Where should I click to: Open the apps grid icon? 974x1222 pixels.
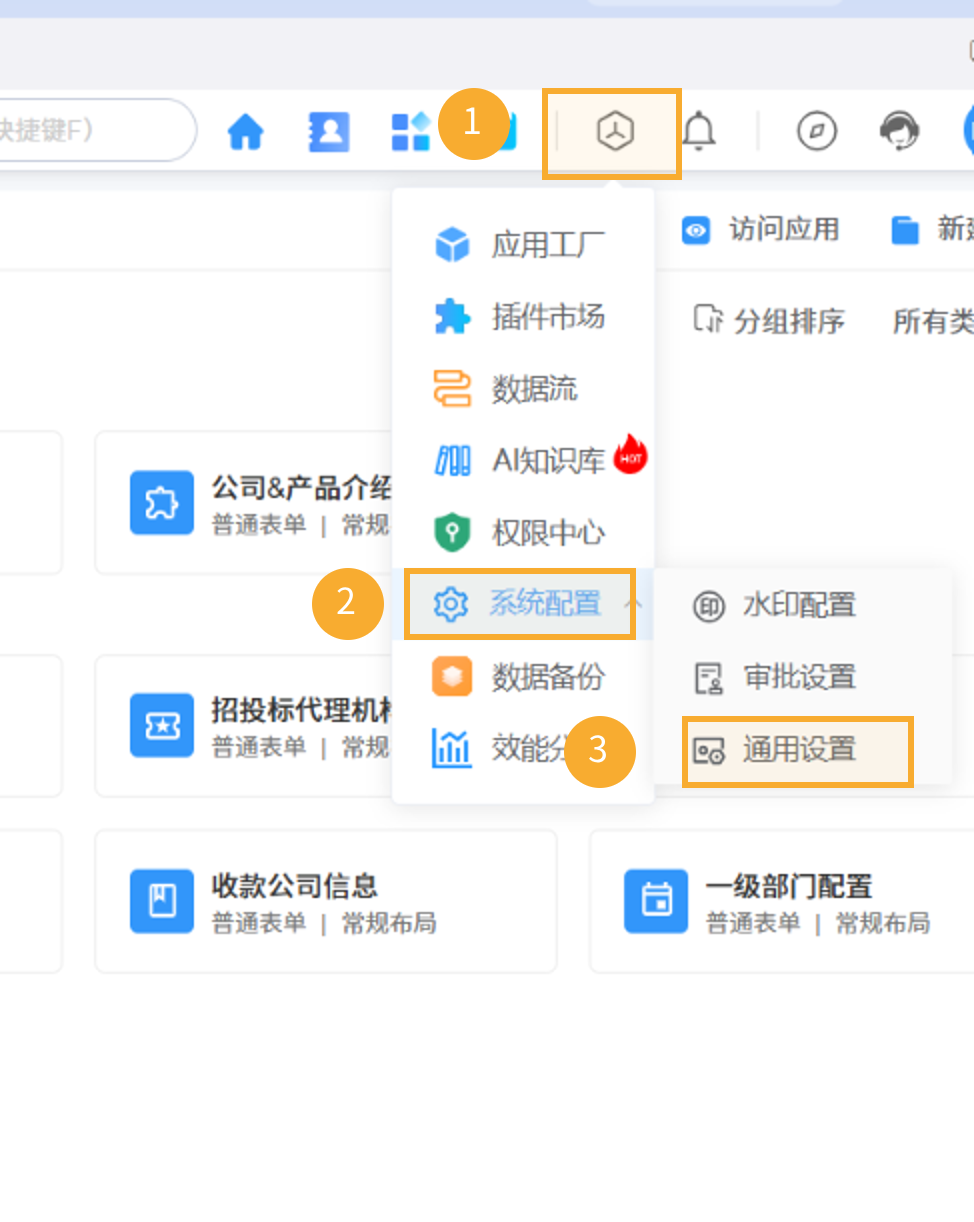[410, 131]
